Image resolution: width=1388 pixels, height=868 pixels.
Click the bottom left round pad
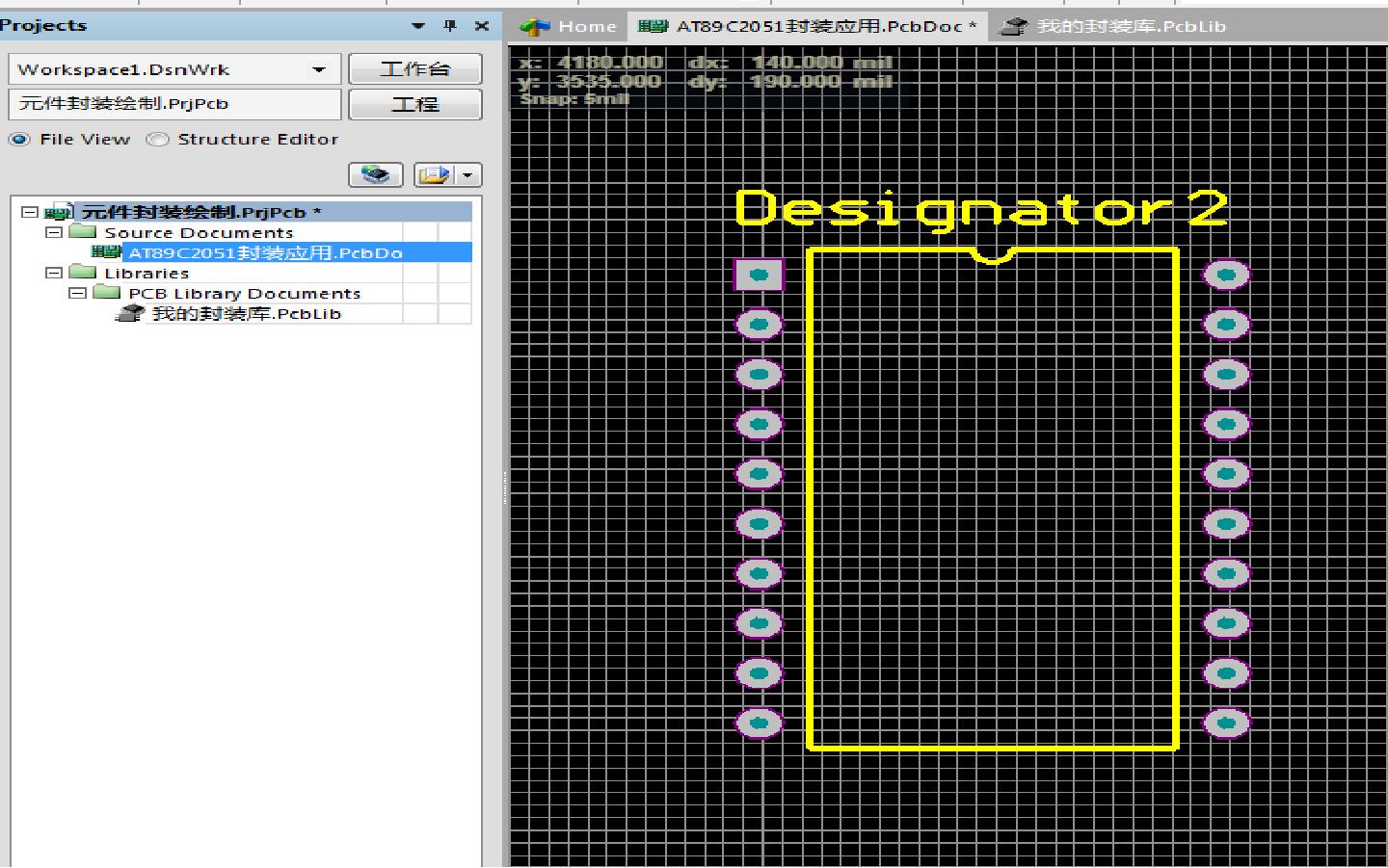click(760, 723)
